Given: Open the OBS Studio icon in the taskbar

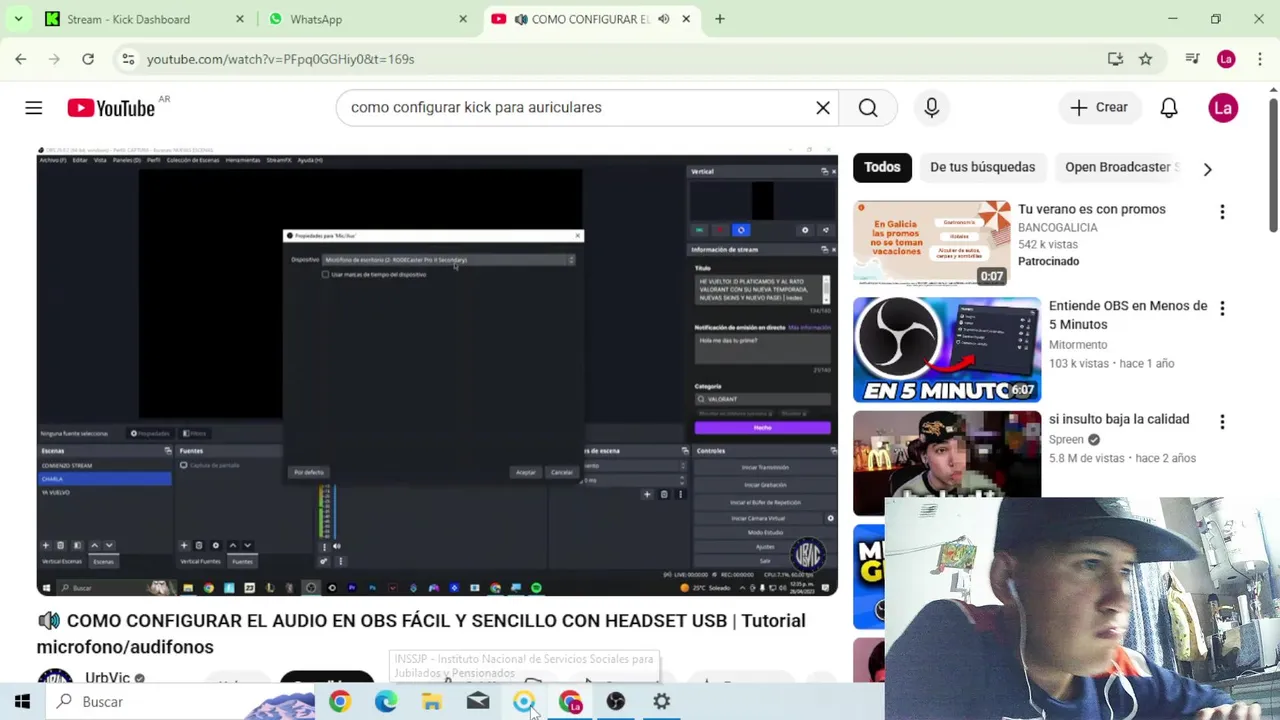Looking at the screenshot, I should coord(616,702).
